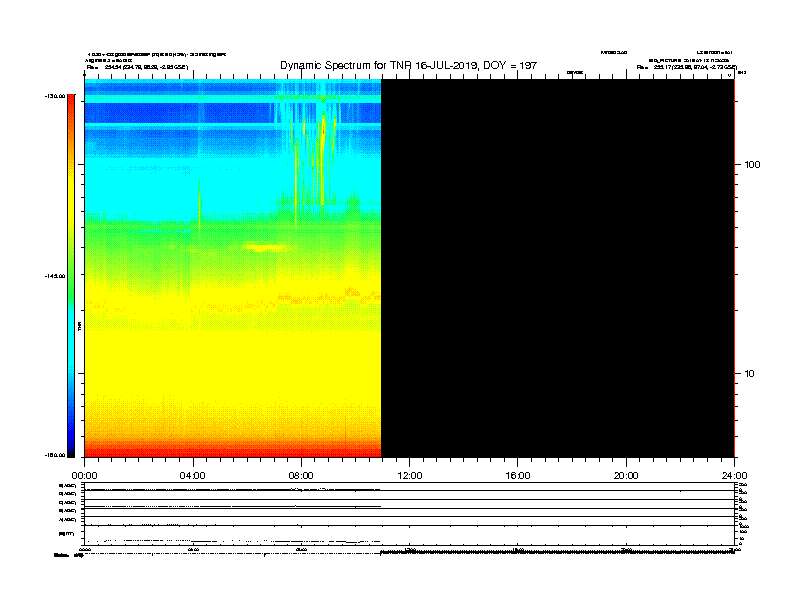Select the "04:00" time axis label
Image resolution: width=792 pixels, height=612 pixels.
[x=192, y=476]
